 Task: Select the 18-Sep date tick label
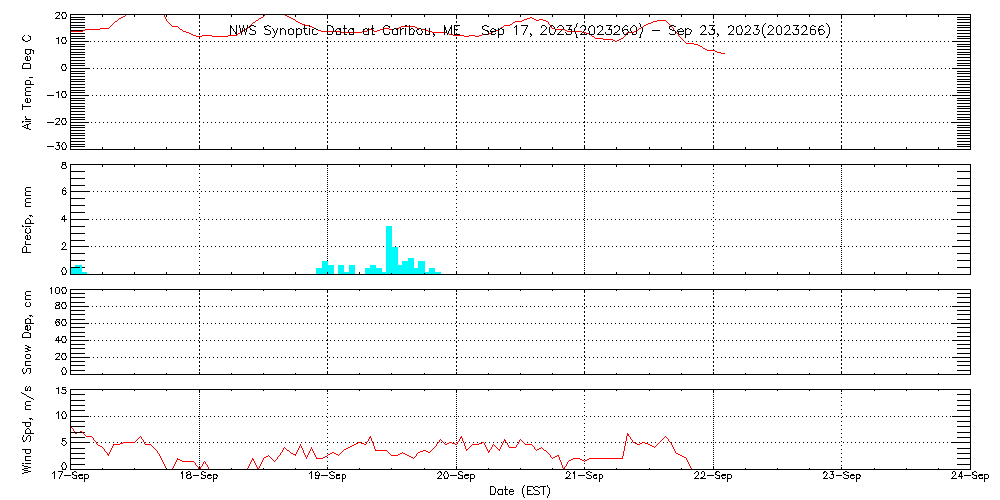(200, 478)
